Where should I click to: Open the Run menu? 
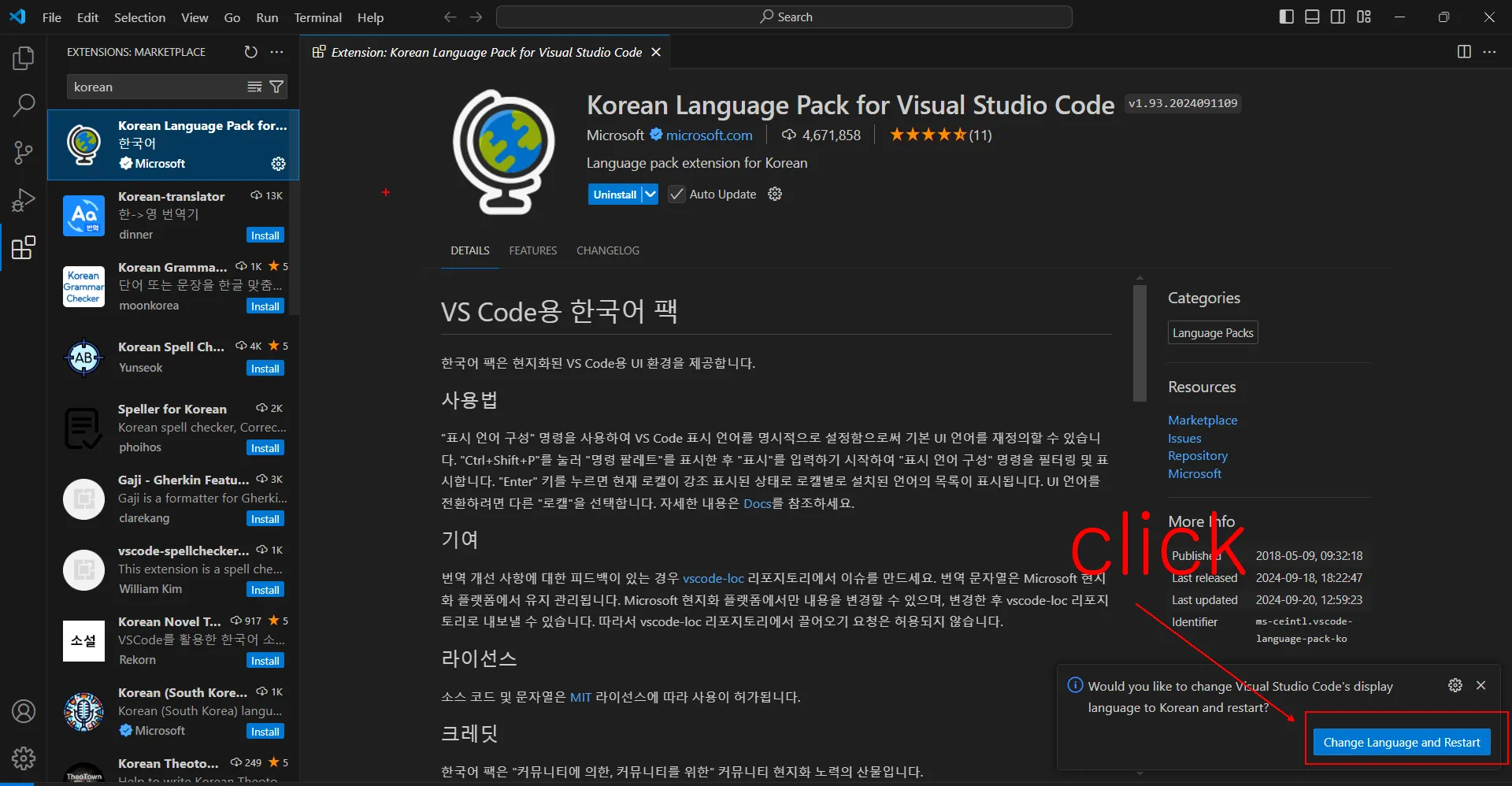pos(267,17)
